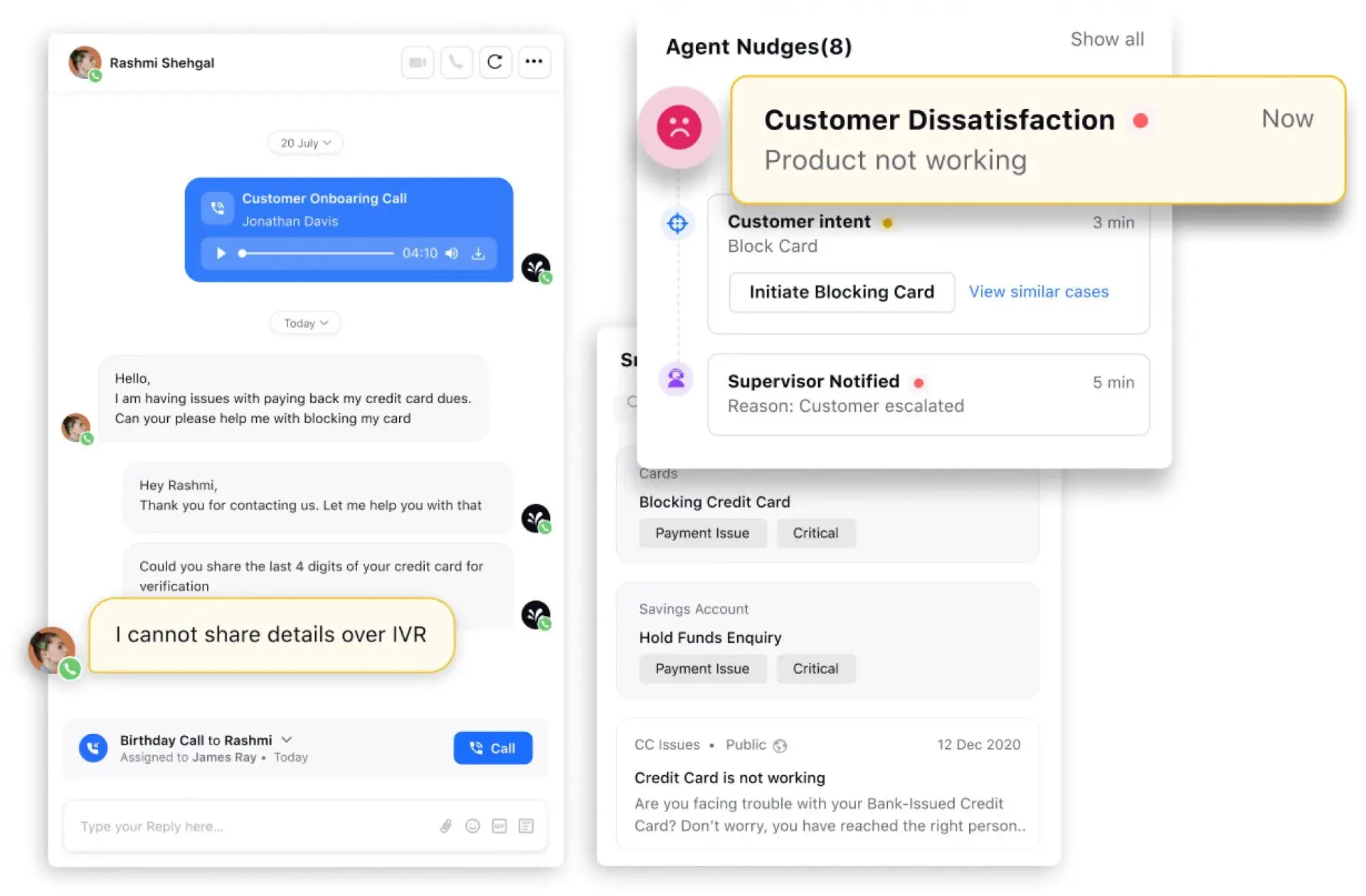Screen dimensions: 1366x896
Task: Open the Birthday Call to Rashmi dropdown
Action: [x=287, y=740]
